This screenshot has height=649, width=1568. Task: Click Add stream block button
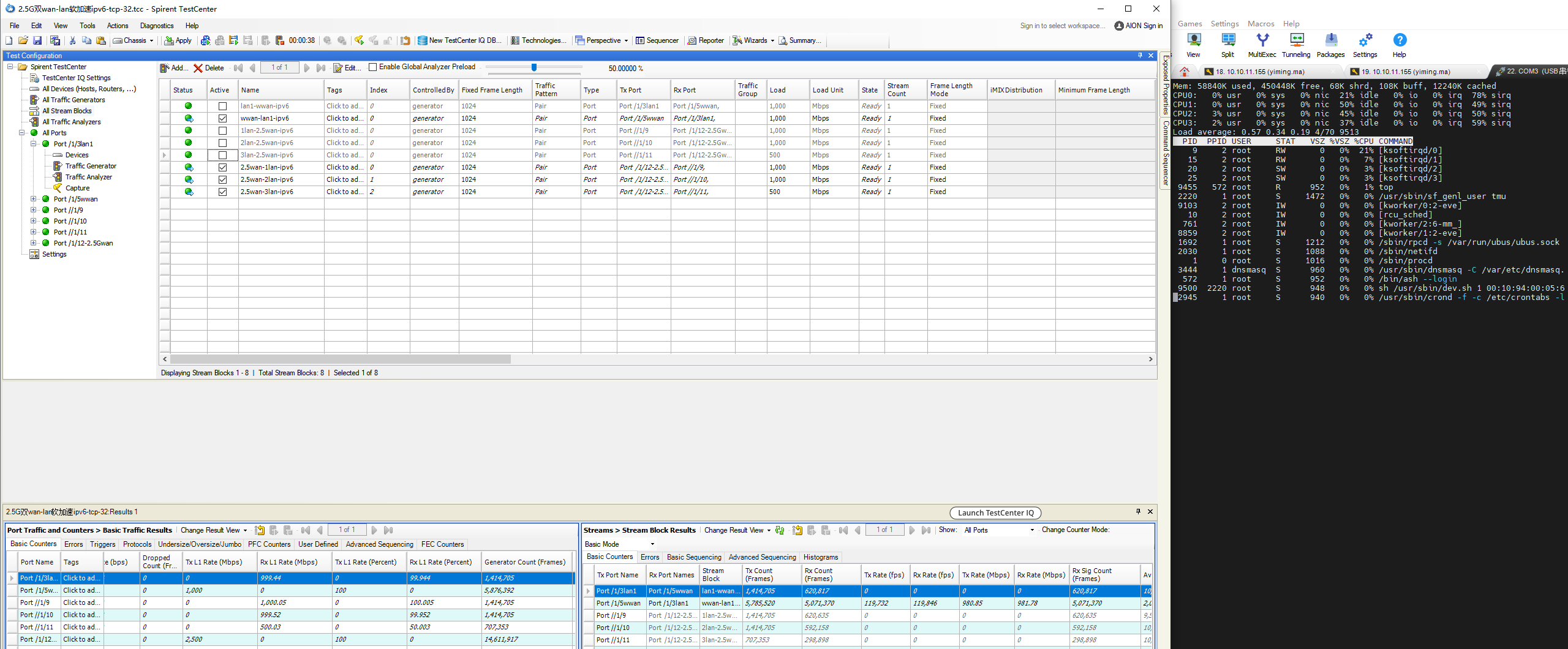174,68
